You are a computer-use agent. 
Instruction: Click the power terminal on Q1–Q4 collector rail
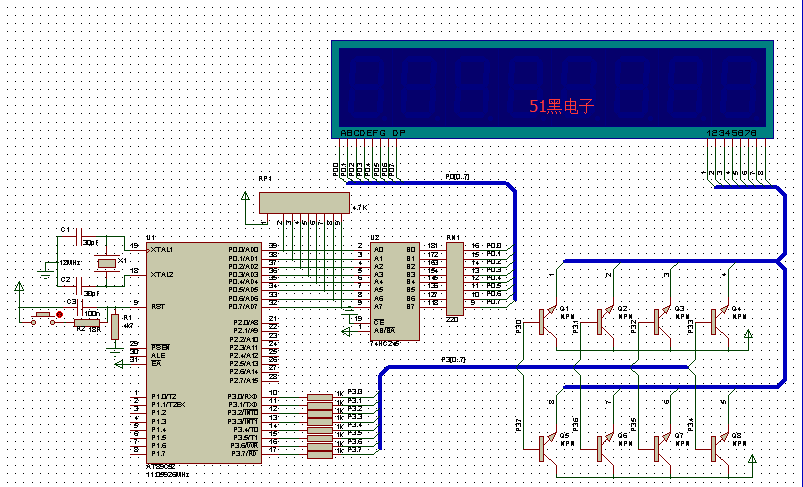[x=748, y=335]
